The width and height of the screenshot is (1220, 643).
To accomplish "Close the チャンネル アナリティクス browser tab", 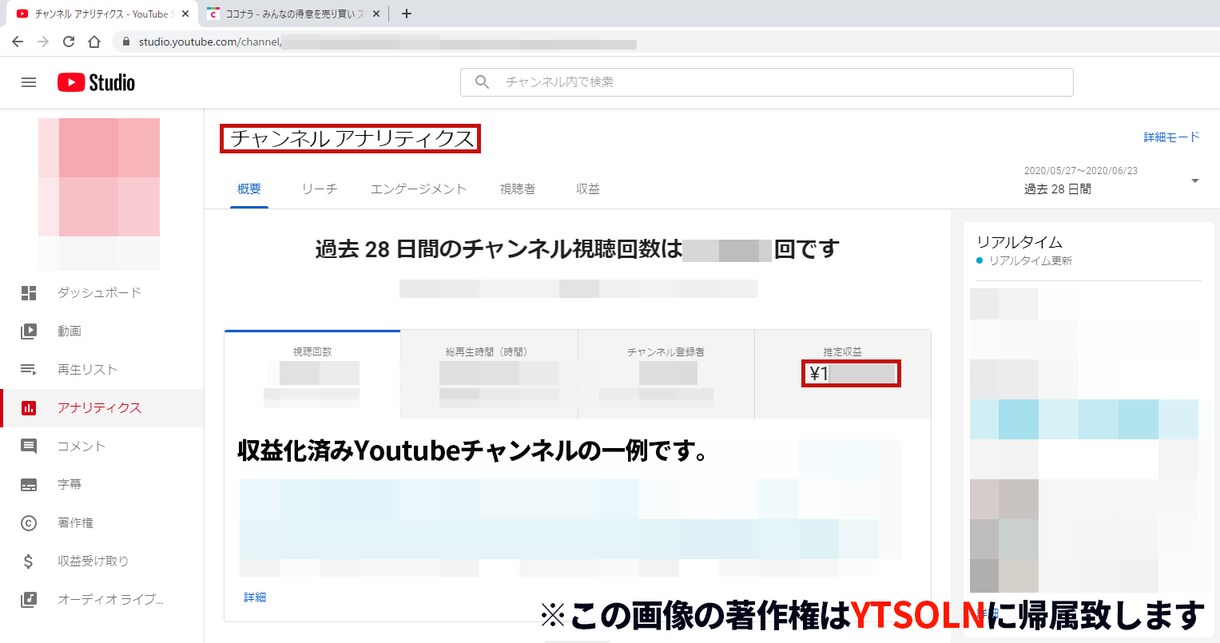I will 185,14.
